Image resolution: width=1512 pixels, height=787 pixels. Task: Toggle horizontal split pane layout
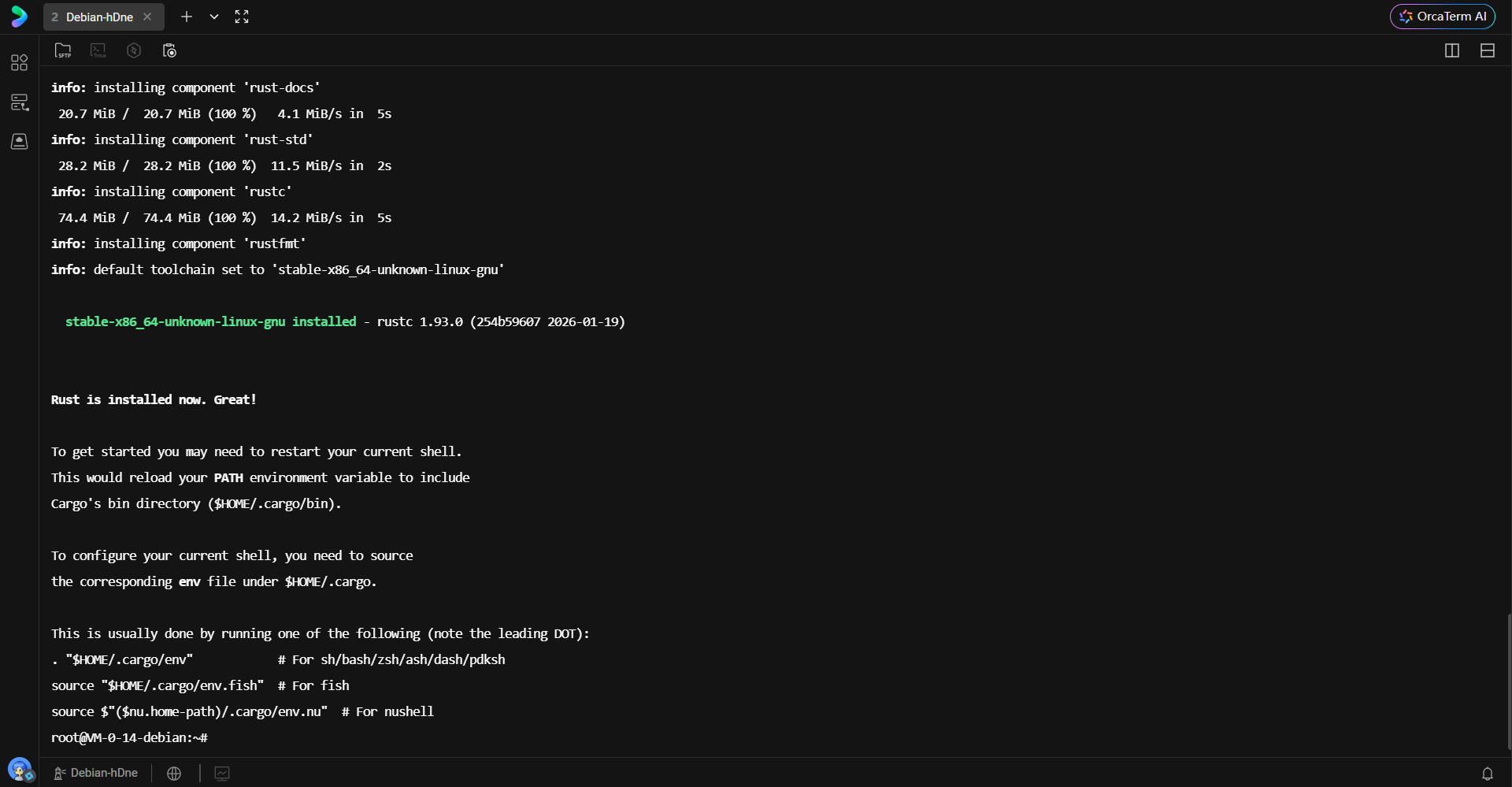[1488, 50]
